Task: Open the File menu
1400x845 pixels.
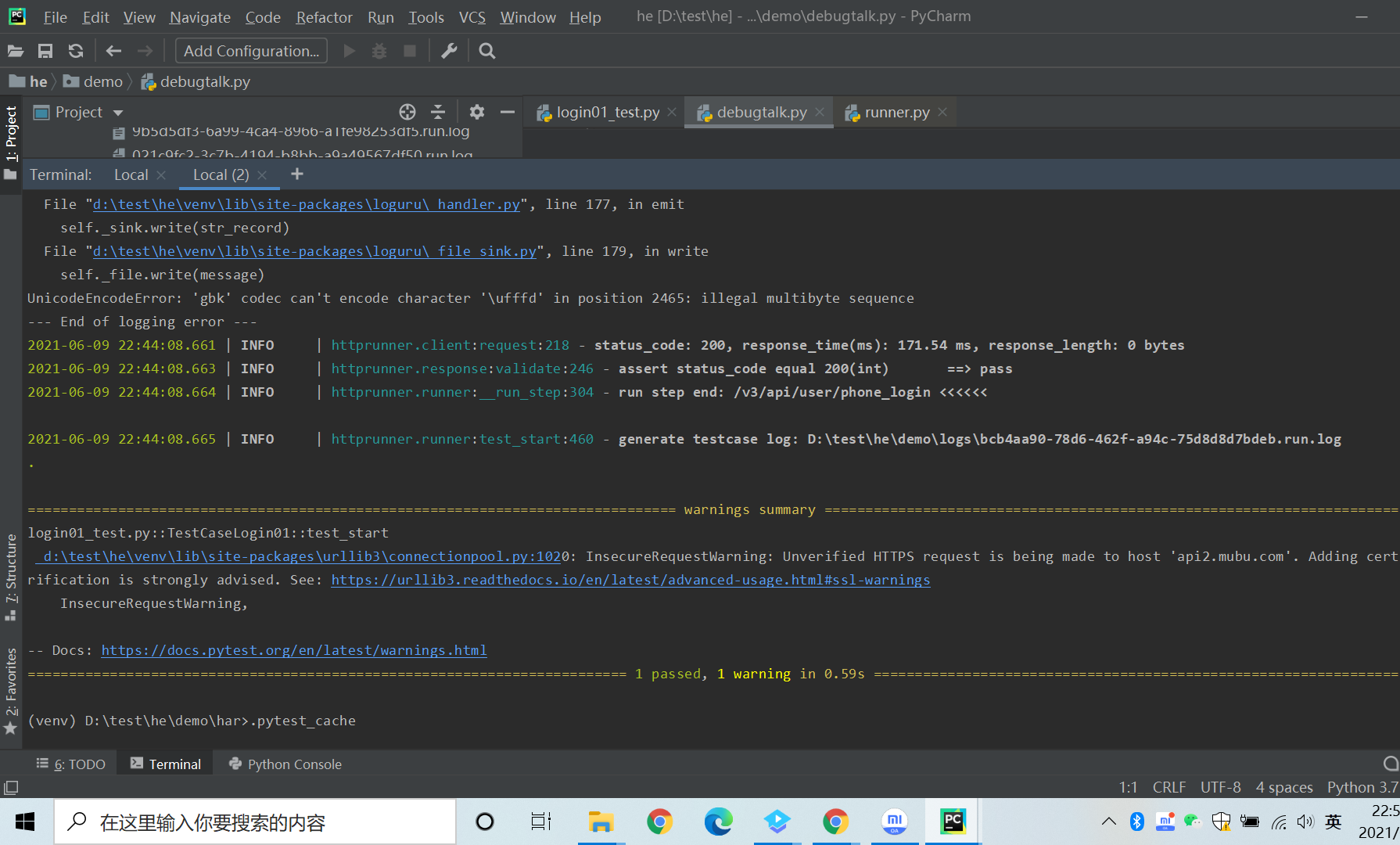Action: pyautogui.click(x=55, y=16)
